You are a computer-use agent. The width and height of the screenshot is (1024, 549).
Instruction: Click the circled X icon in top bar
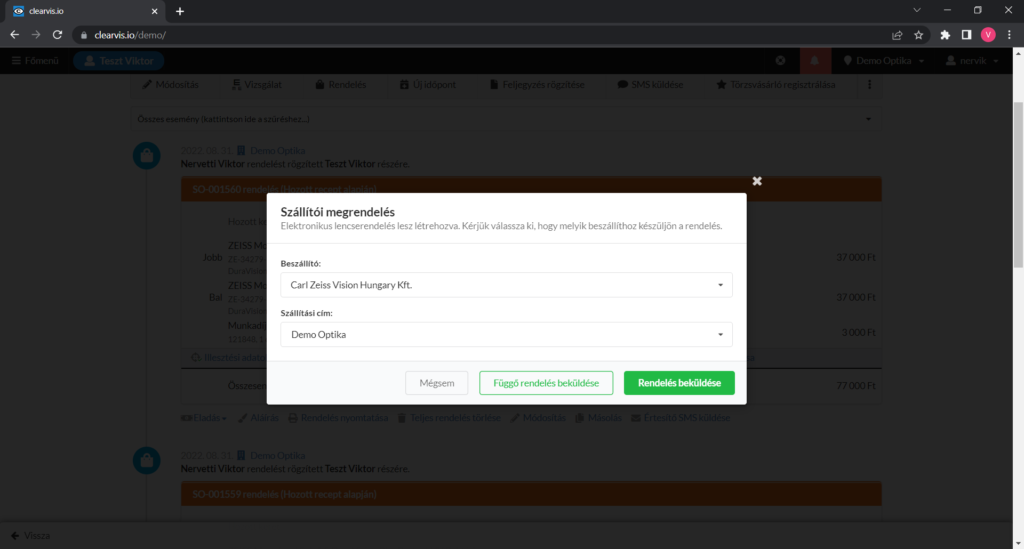780,61
